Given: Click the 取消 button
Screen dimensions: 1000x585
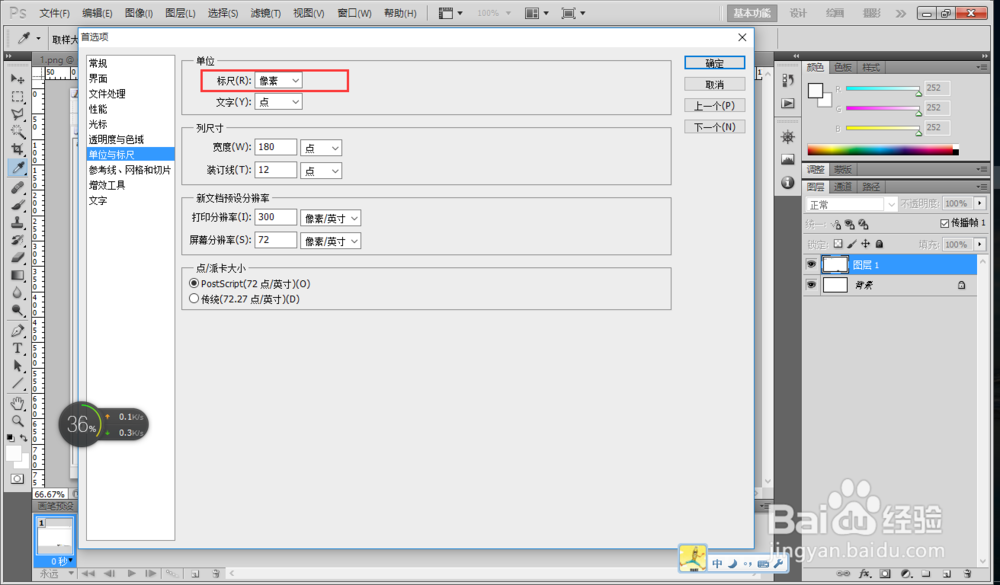Looking at the screenshot, I should 714,84.
